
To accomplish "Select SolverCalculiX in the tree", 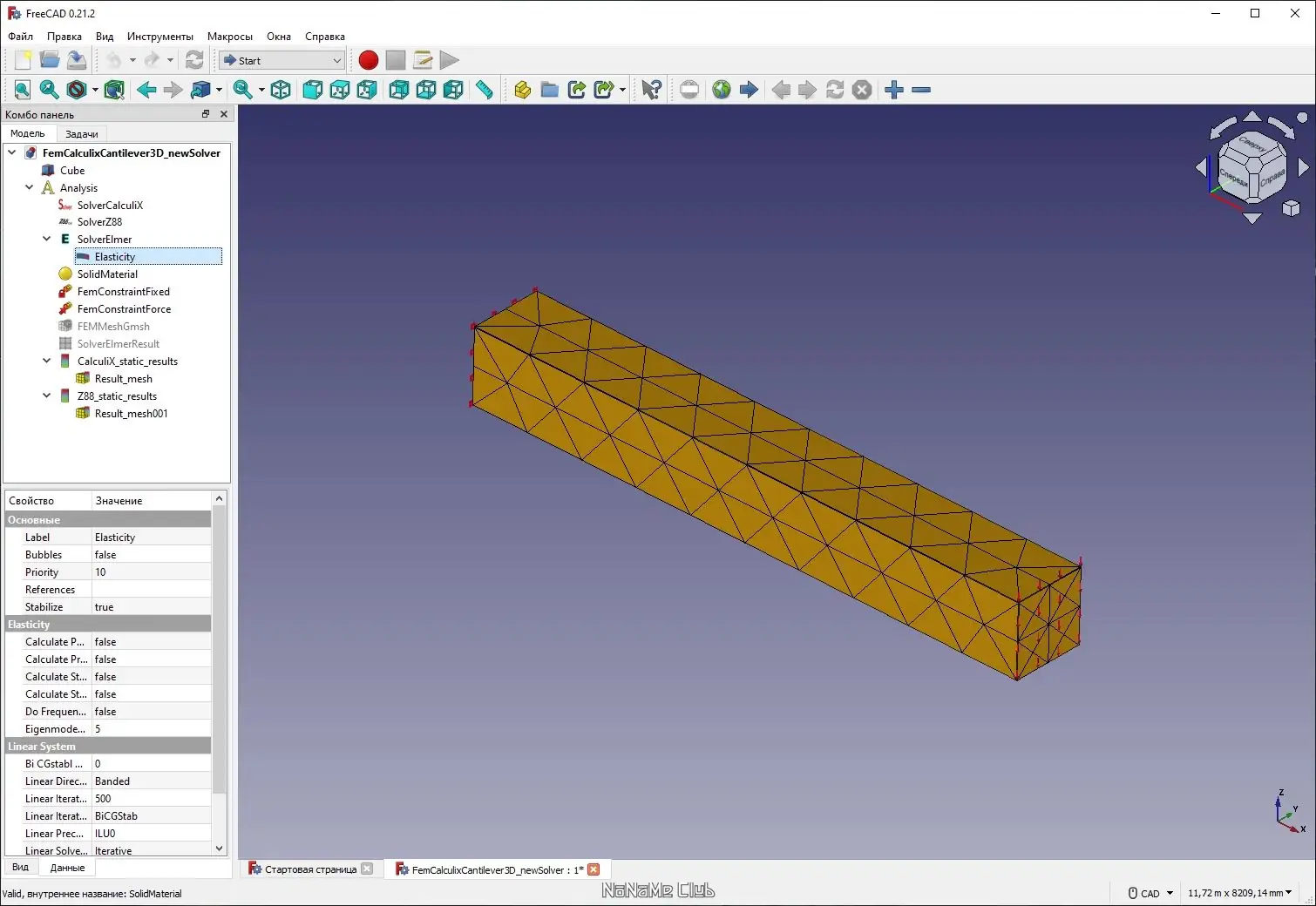I will [110, 205].
